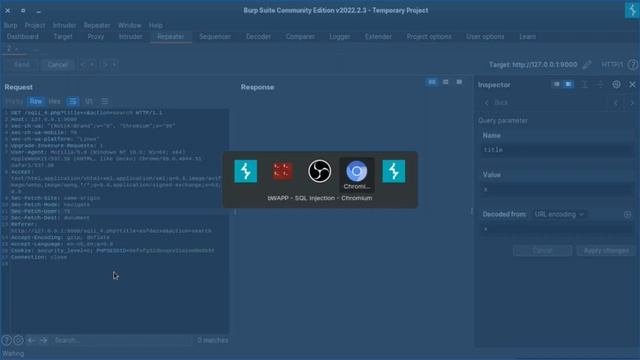The width and height of the screenshot is (640, 360).
Task: Toggle Request pretty-print actions icon
Action: click(73, 101)
